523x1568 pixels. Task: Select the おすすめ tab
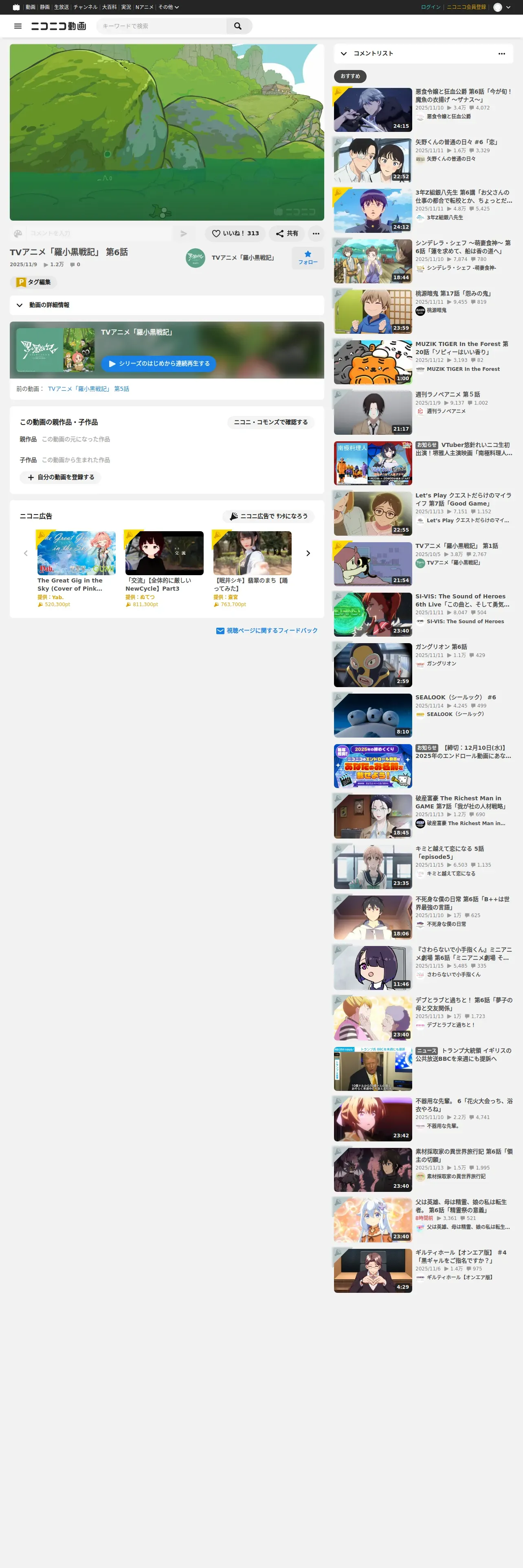pyautogui.click(x=350, y=76)
